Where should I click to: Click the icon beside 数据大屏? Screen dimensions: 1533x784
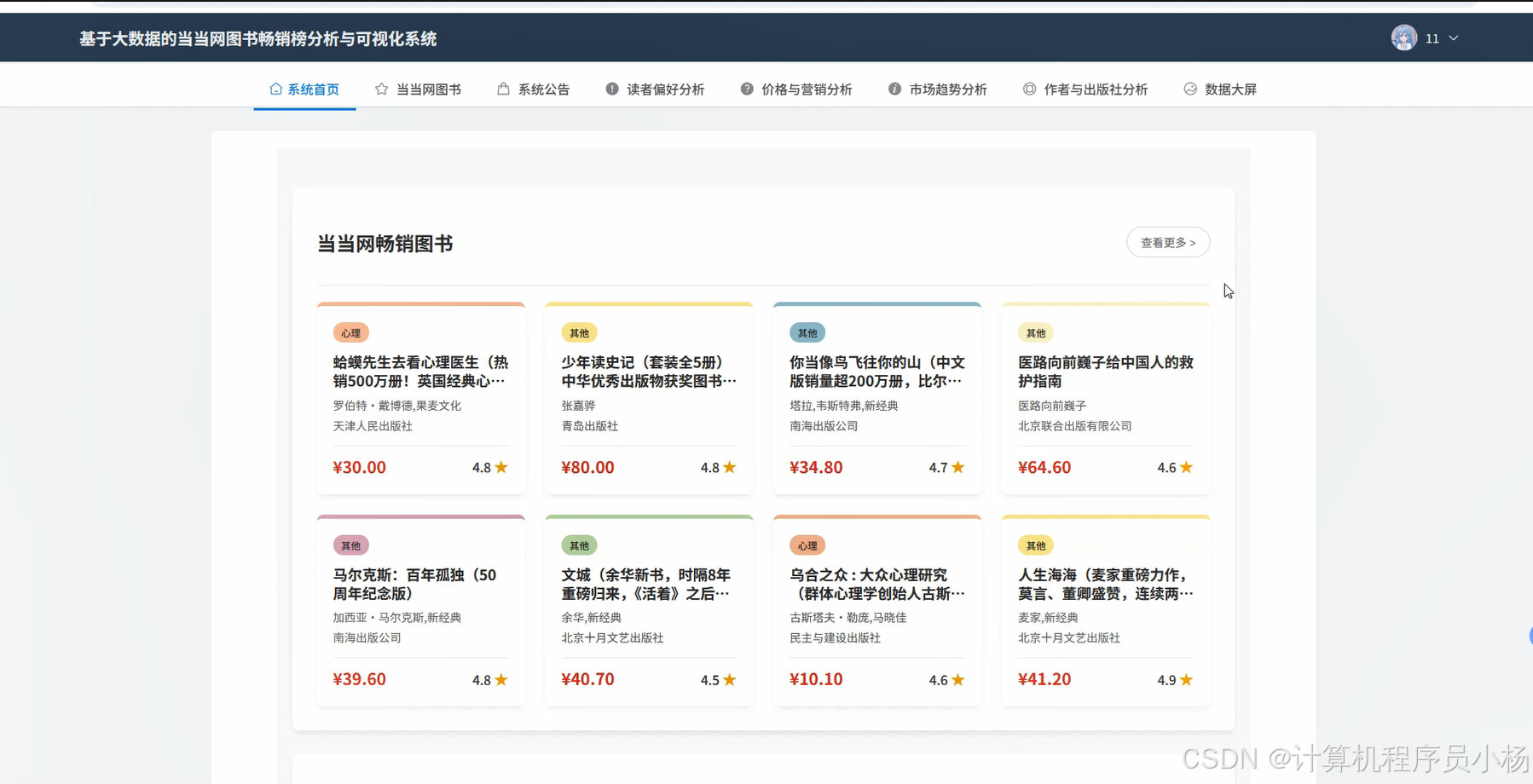point(1190,89)
